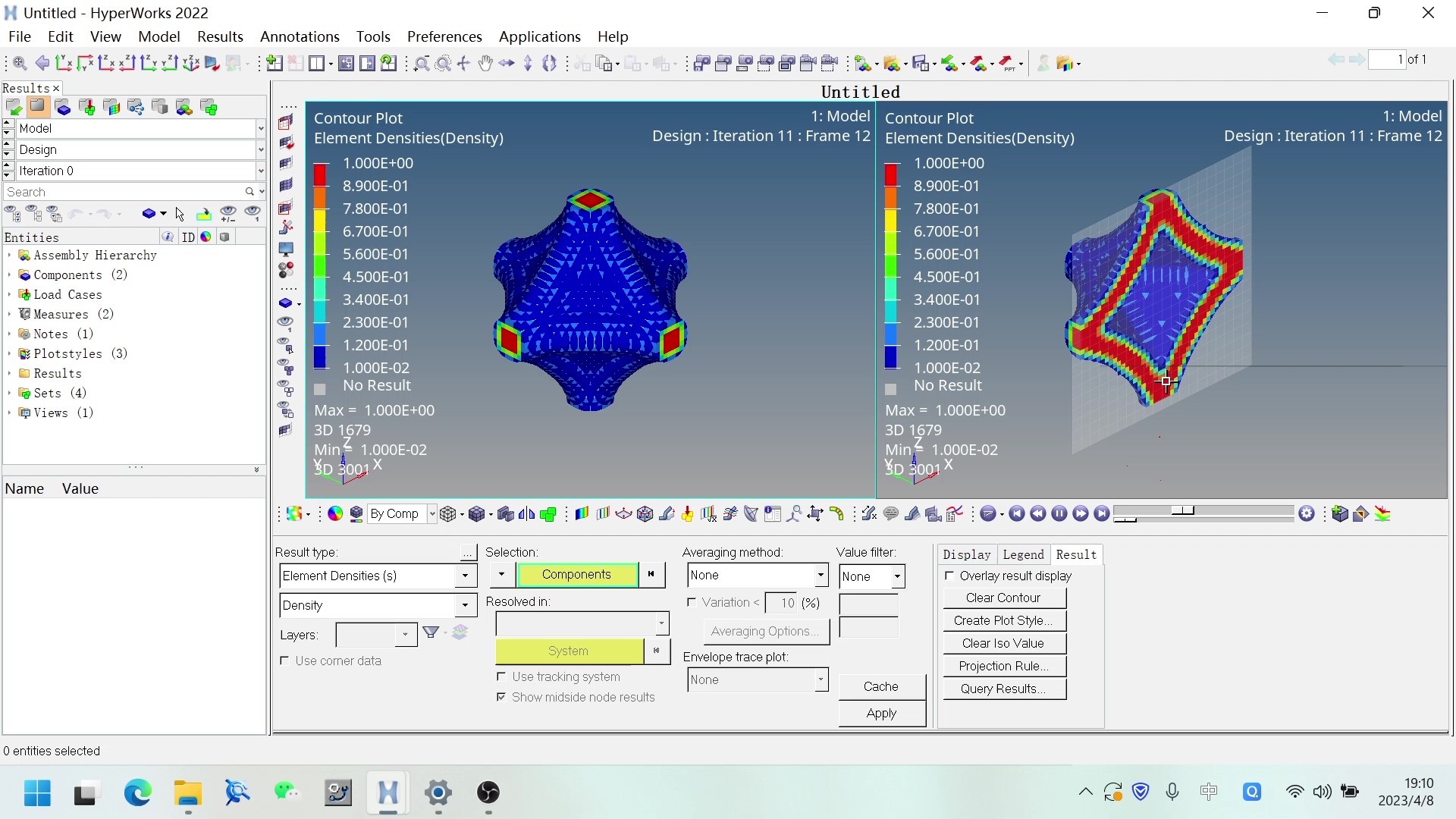1456x819 pixels.
Task: Open the Contour plot panel
Action: pyautogui.click(x=582, y=513)
